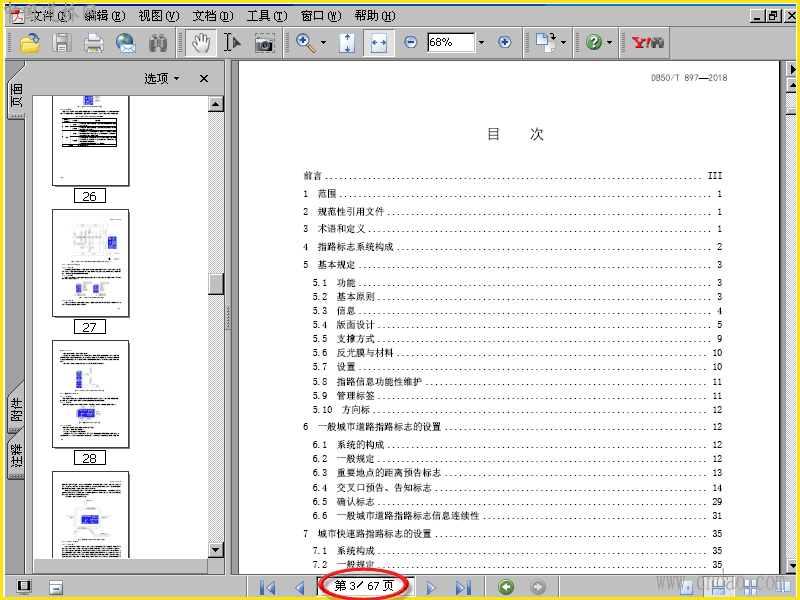Open the 视图 menu
Screen dimensions: 800x600
[159, 16]
